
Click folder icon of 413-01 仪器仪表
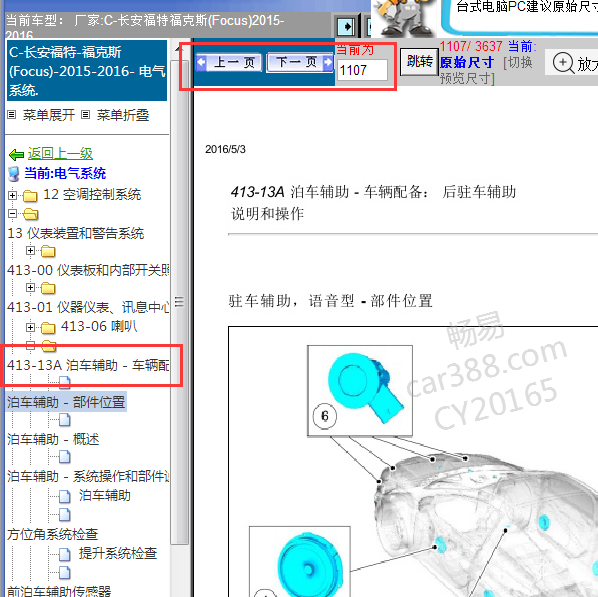pyautogui.click(x=48, y=288)
